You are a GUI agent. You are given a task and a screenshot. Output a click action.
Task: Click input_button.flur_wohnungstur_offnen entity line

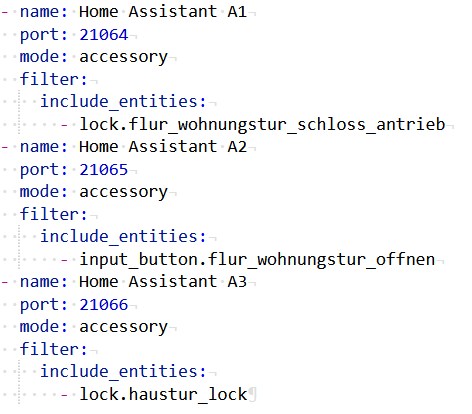257,259
